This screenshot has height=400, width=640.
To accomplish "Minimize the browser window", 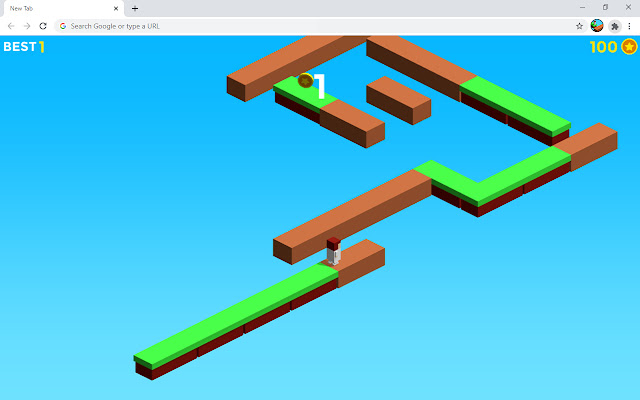I will [x=582, y=7].
